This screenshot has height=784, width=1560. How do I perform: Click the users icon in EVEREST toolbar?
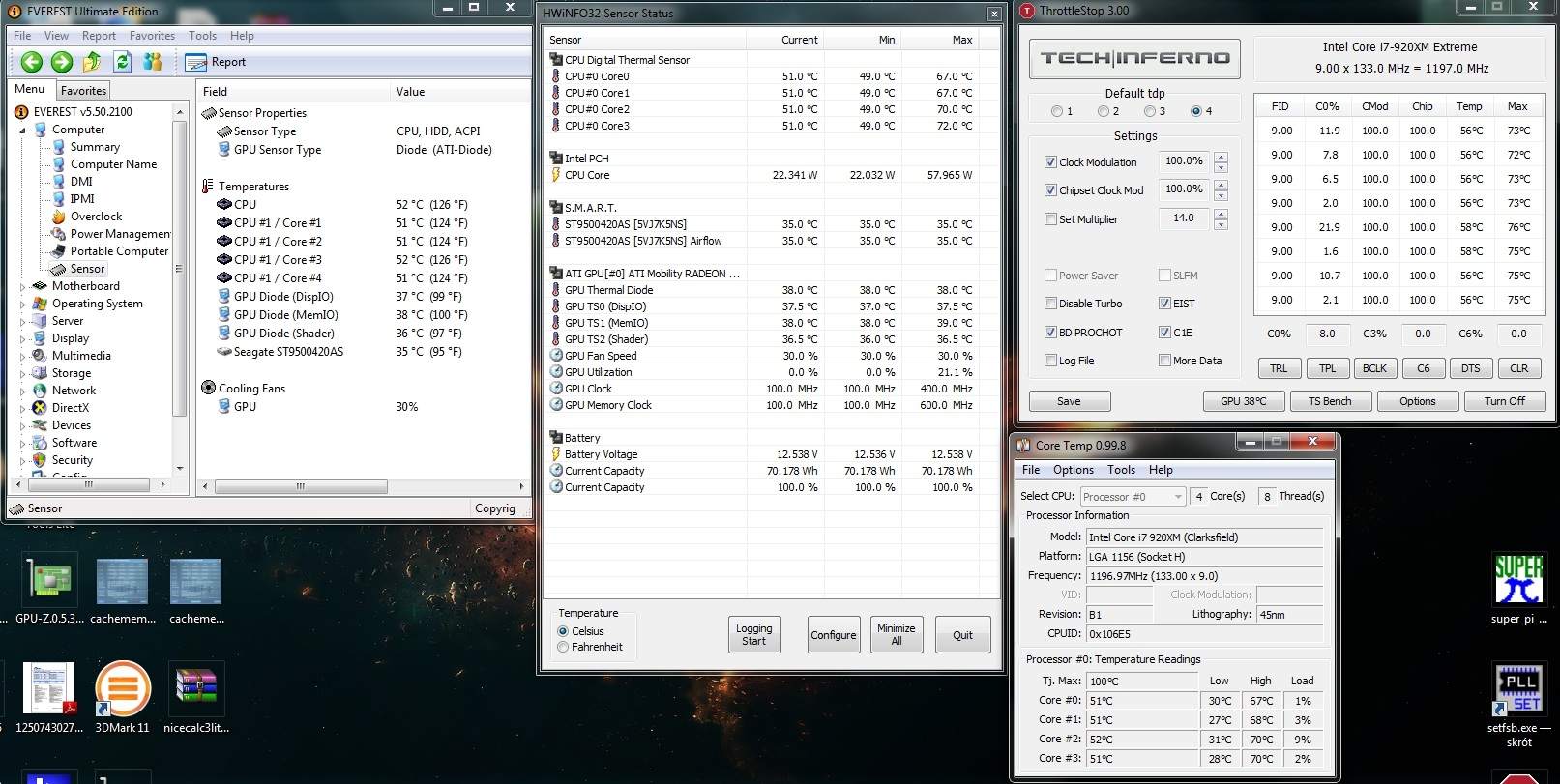click(x=152, y=62)
